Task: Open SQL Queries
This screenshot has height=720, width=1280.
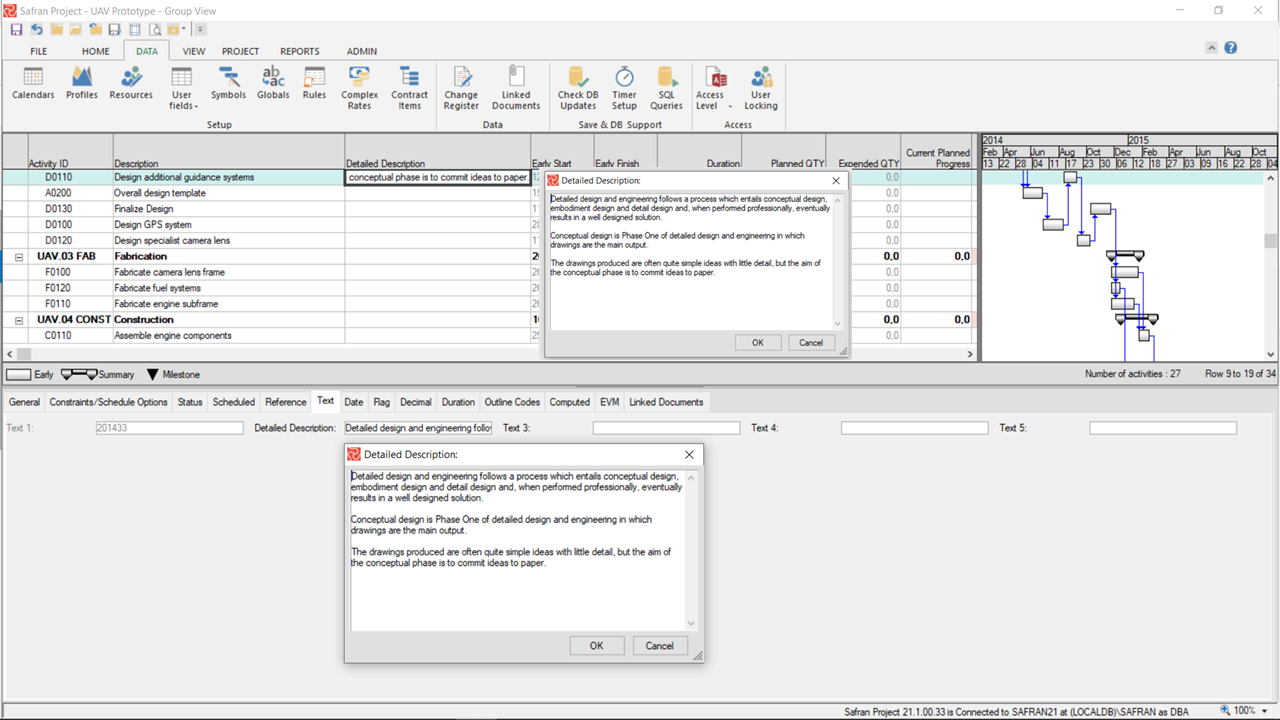Action: (666, 89)
